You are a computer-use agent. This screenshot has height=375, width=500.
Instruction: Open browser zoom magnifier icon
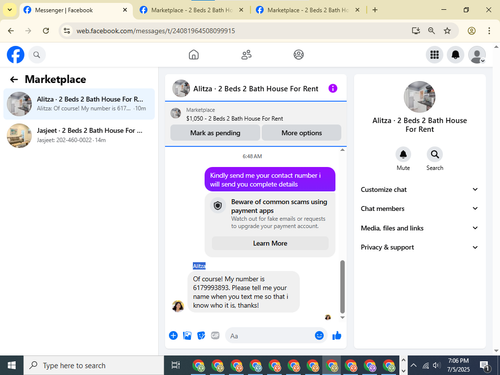pyautogui.click(x=431, y=31)
